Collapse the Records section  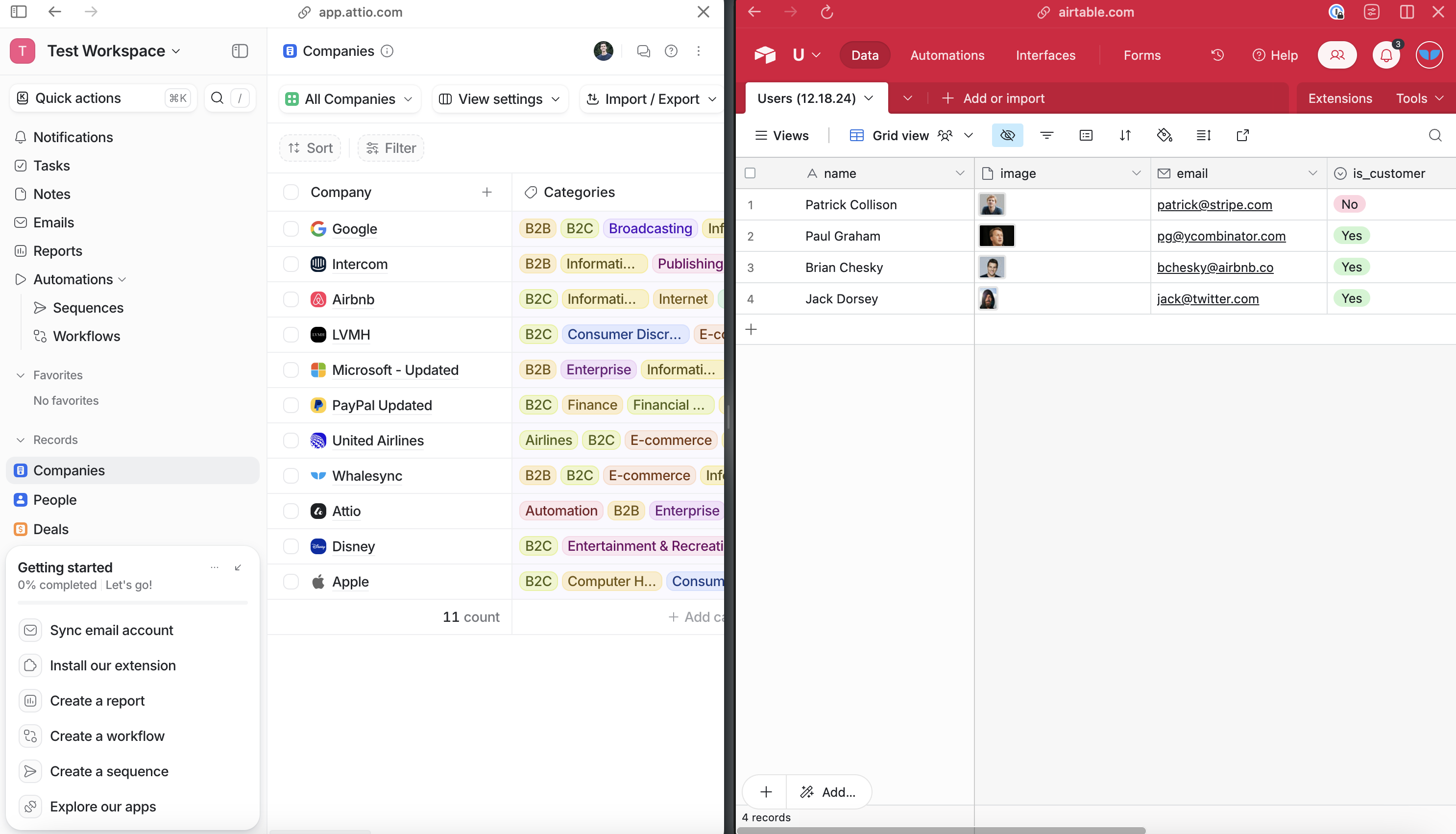tap(21, 440)
